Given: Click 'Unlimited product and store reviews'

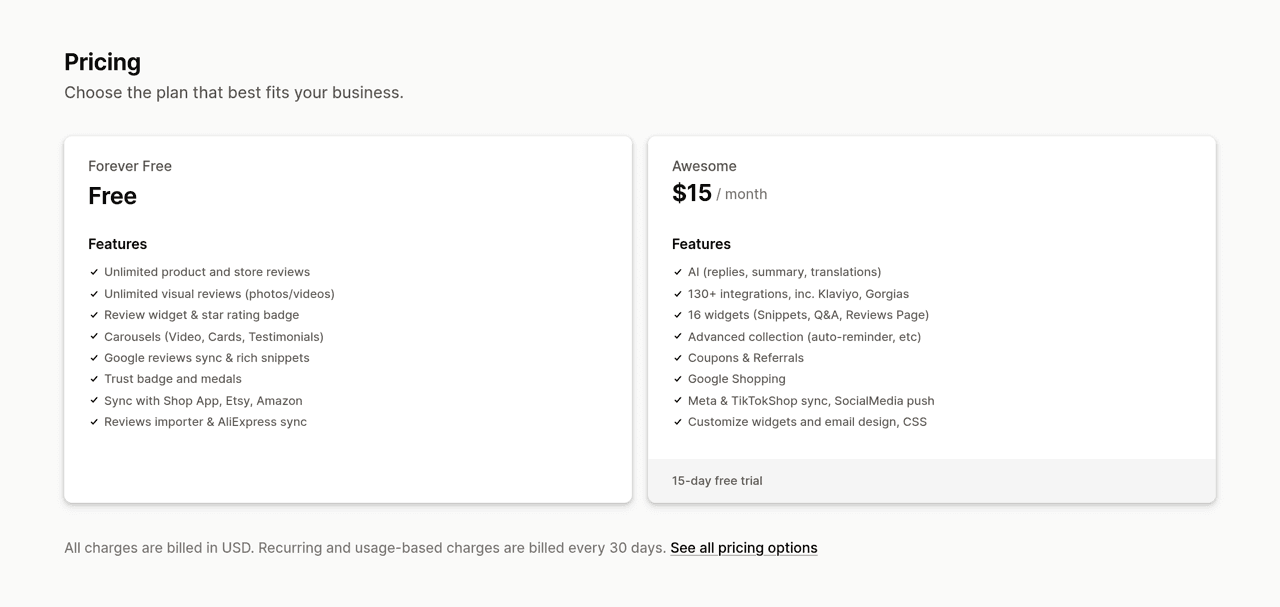Looking at the screenshot, I should pyautogui.click(x=207, y=272).
